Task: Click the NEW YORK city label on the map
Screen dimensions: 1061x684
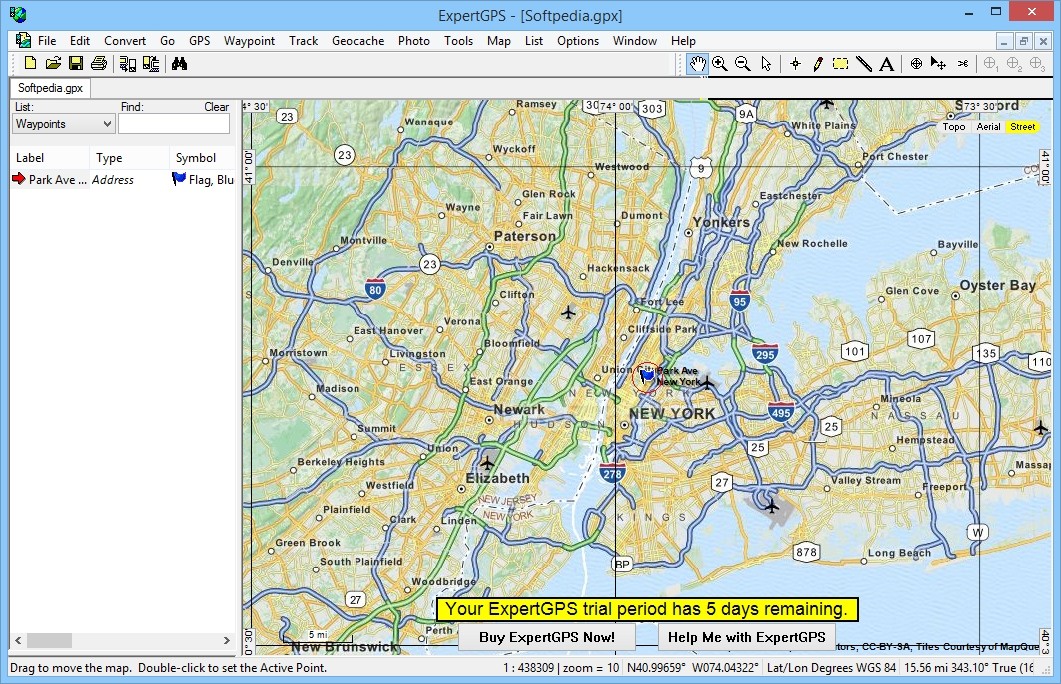Action: [672, 413]
